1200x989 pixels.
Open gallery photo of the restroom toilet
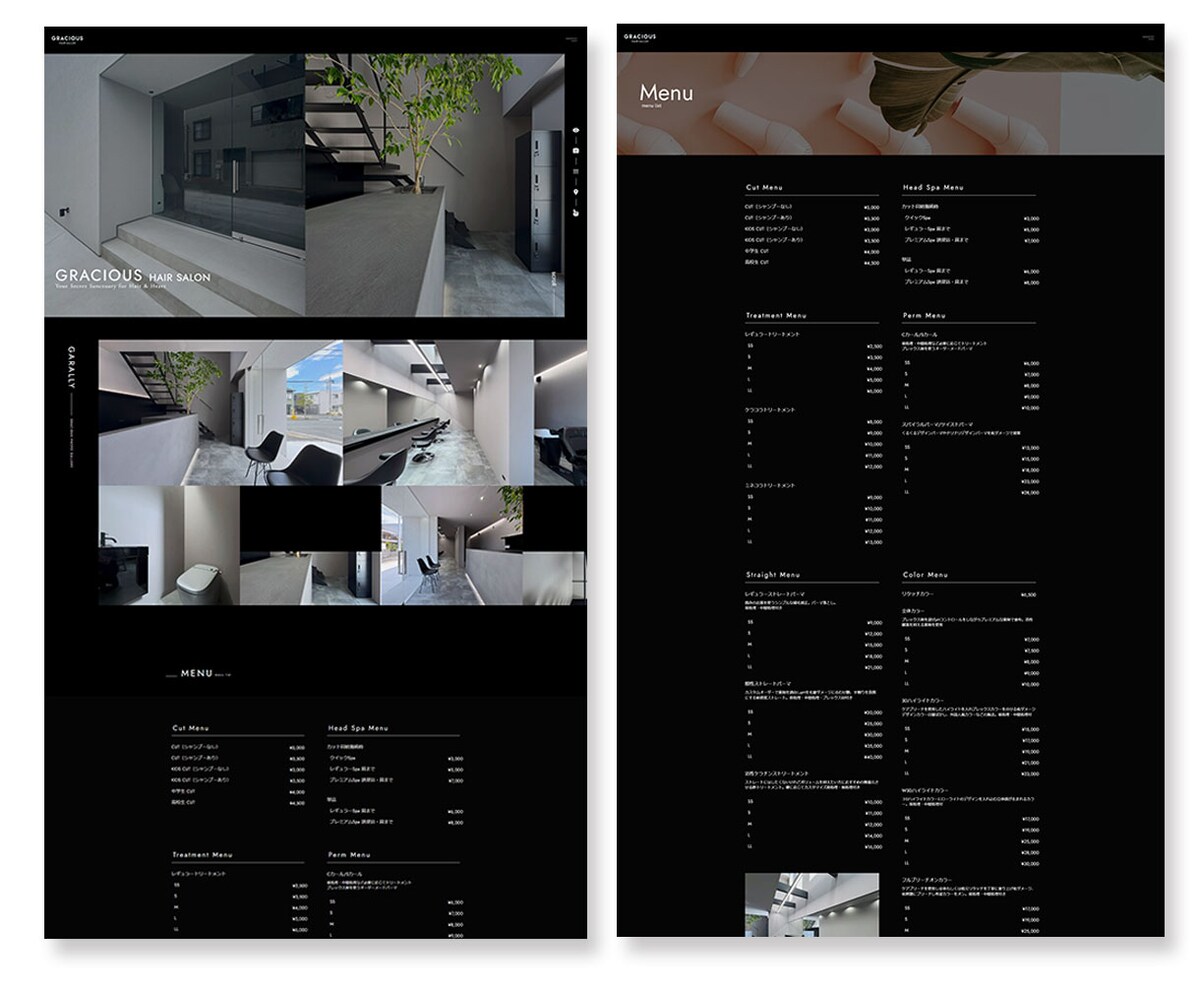pos(169,546)
